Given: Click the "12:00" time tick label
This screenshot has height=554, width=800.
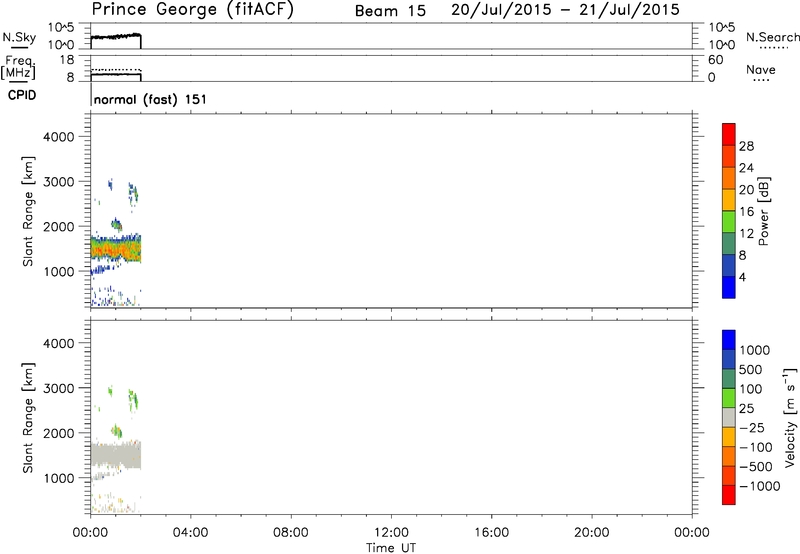Looking at the screenshot, I should point(391,533).
